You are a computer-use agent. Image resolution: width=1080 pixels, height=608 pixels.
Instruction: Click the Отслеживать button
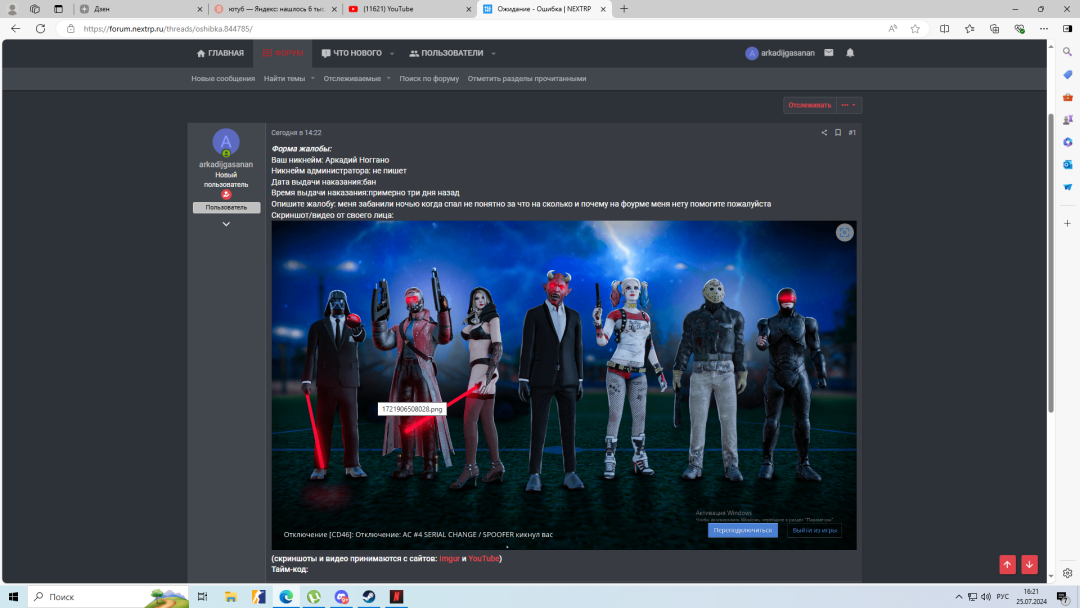tap(810, 105)
